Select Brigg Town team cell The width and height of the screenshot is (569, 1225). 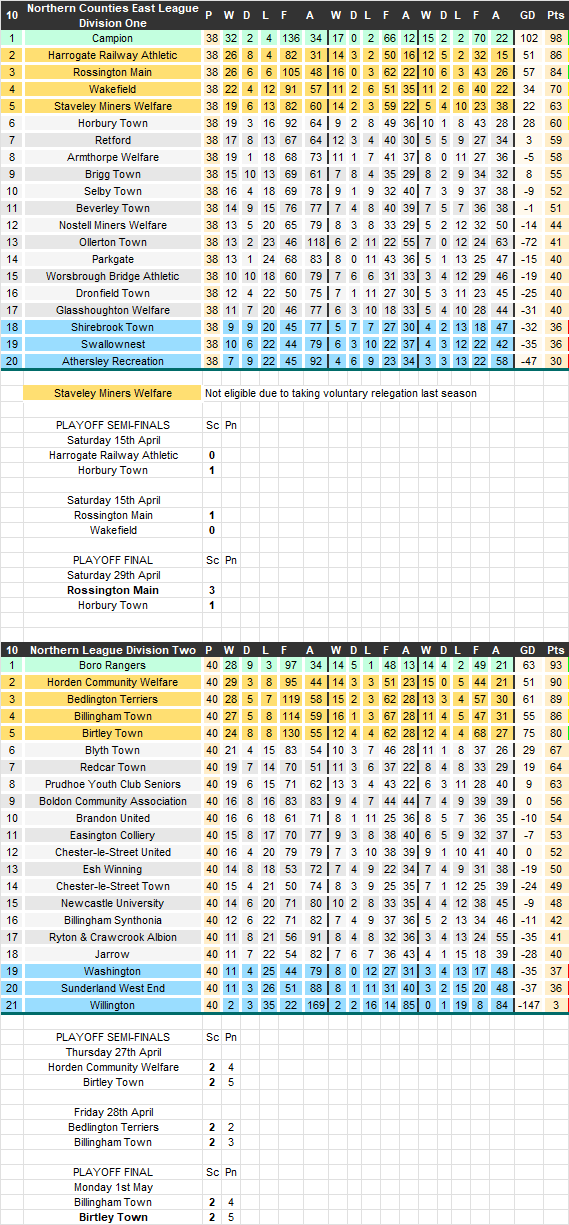click(112, 174)
